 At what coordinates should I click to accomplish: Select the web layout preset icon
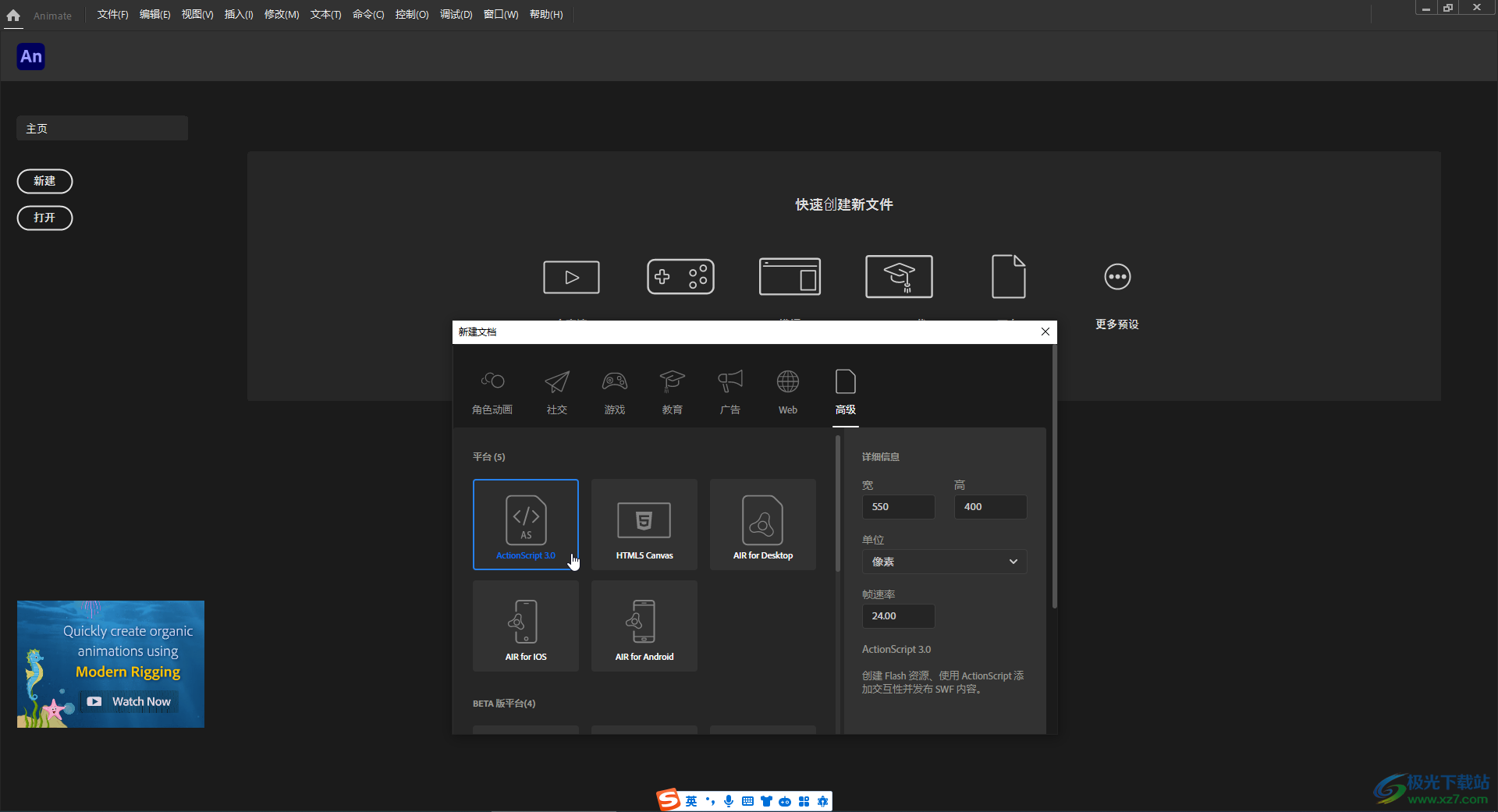tap(790, 277)
